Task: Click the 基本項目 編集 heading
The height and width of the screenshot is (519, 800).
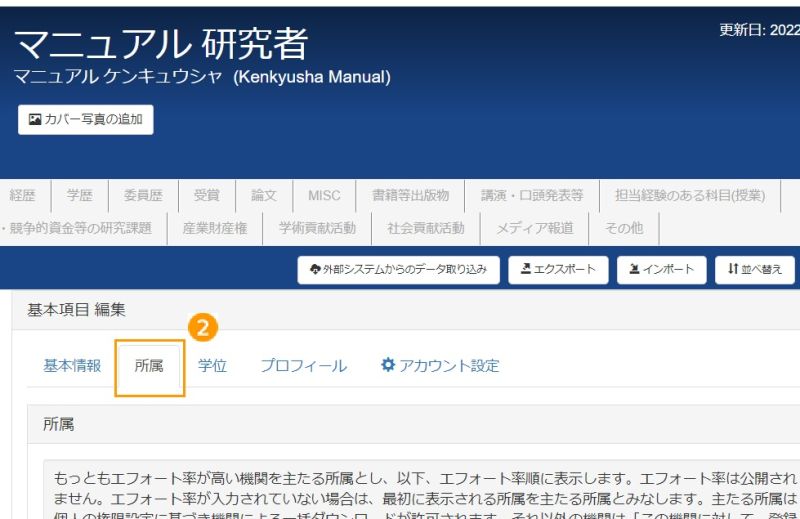Action: coord(77,309)
